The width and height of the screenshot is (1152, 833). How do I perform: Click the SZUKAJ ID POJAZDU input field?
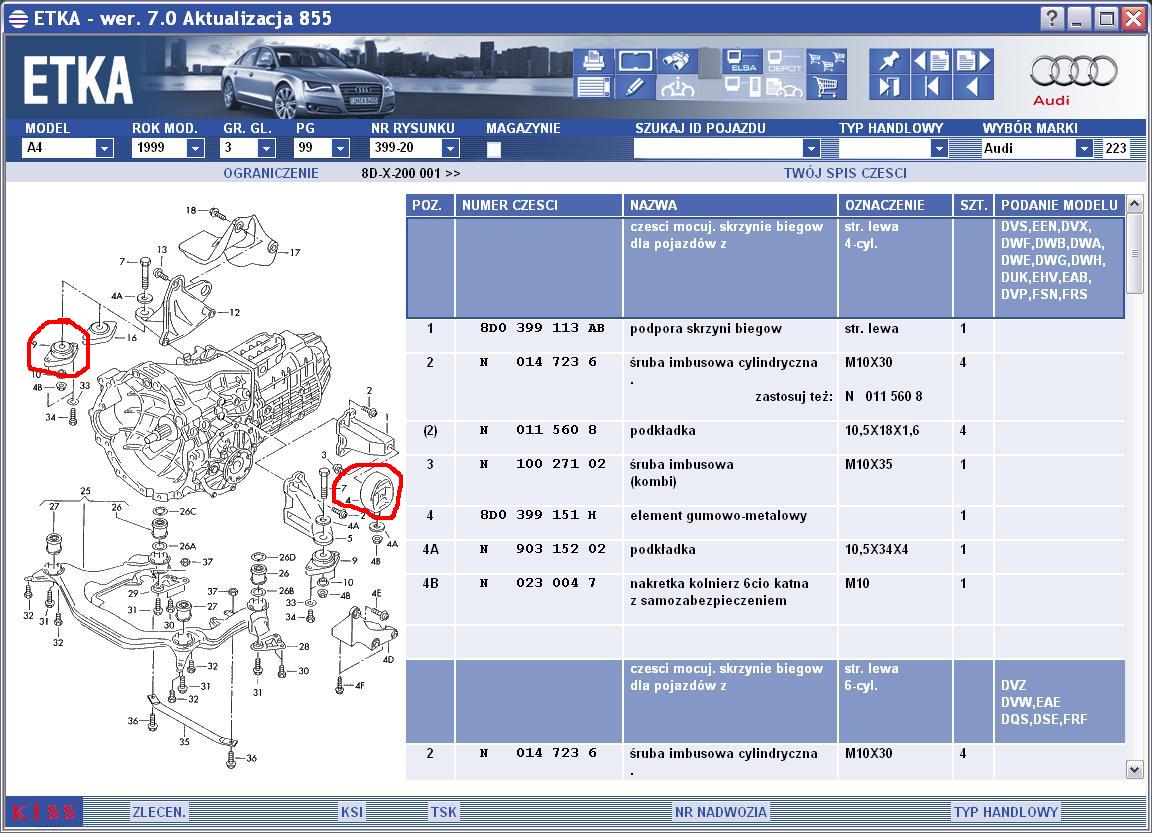tap(718, 148)
